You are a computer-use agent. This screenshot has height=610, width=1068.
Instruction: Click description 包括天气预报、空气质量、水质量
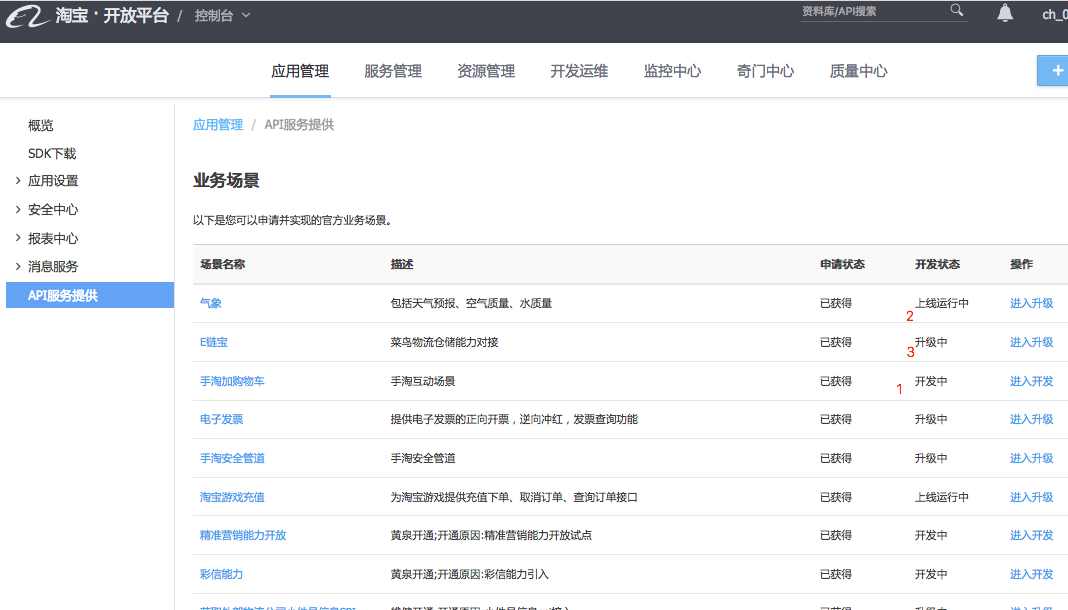471,303
